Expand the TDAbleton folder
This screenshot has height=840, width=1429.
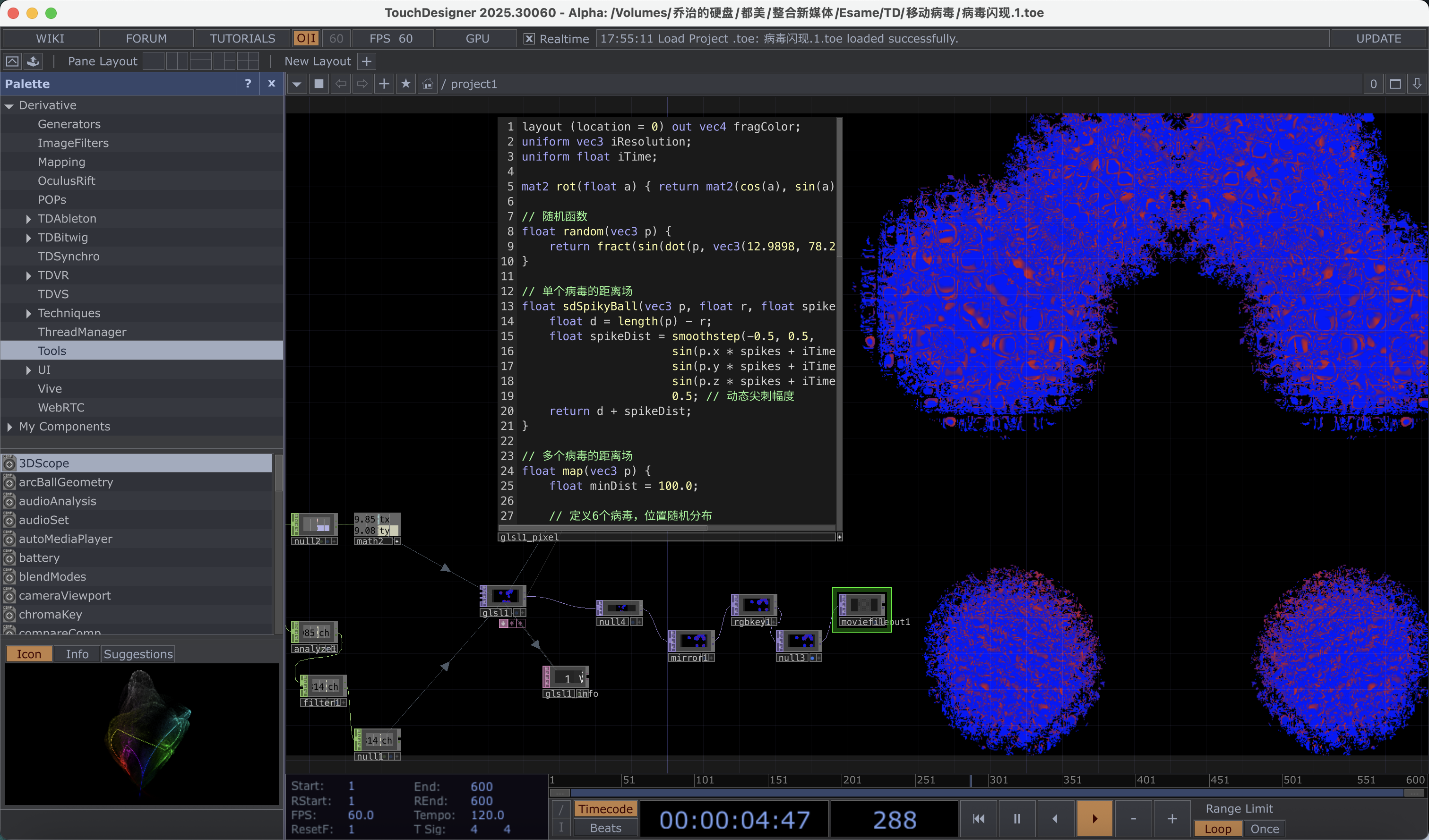click(28, 219)
